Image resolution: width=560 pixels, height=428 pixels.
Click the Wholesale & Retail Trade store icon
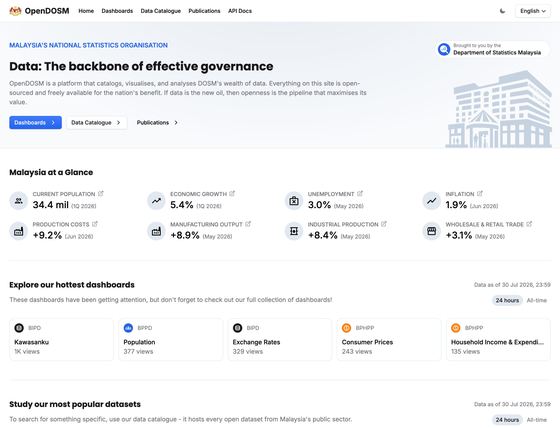point(431,231)
